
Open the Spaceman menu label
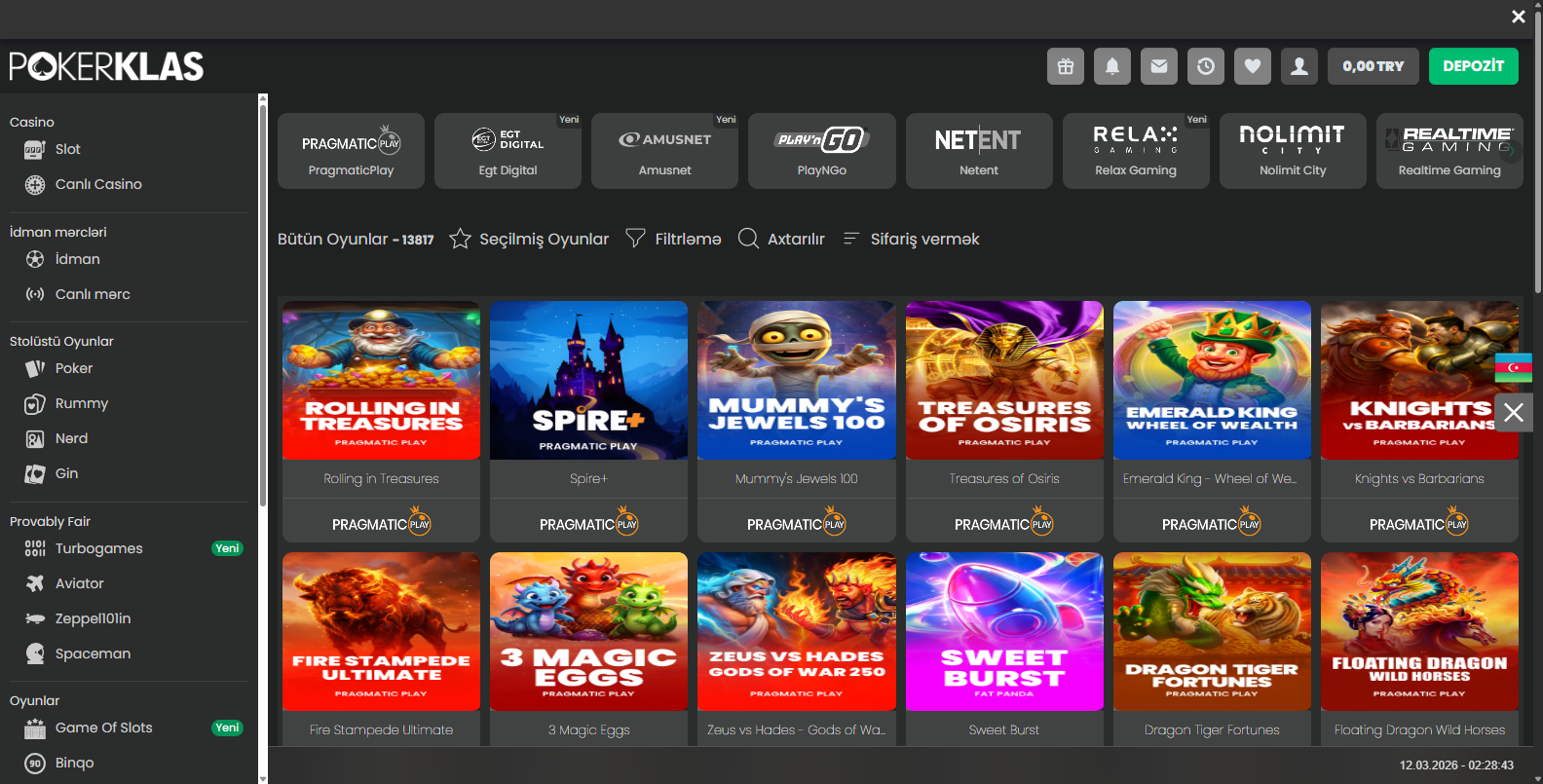pos(93,653)
